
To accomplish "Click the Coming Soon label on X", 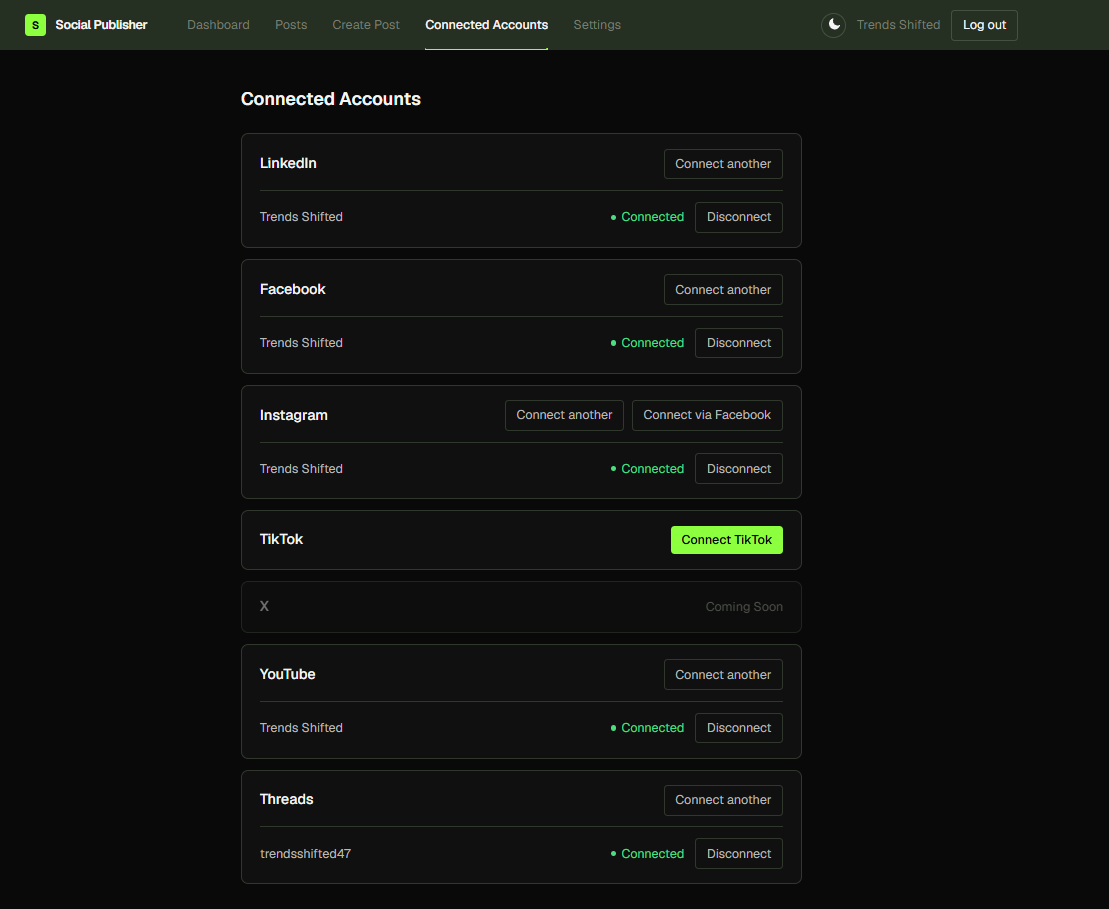I will pyautogui.click(x=744, y=607).
